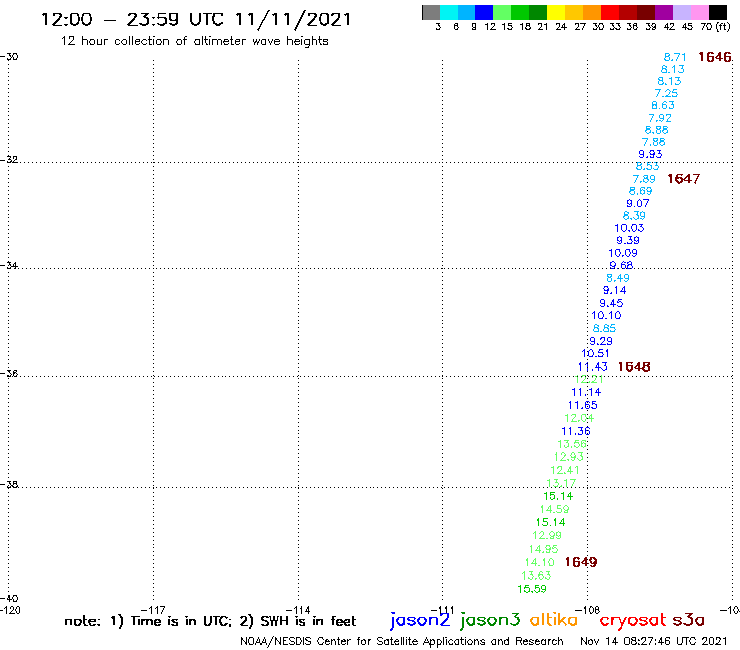Viewport: 740px width, 650px height.
Task: Click the gray swatch in the color scale
Action: tap(431, 12)
